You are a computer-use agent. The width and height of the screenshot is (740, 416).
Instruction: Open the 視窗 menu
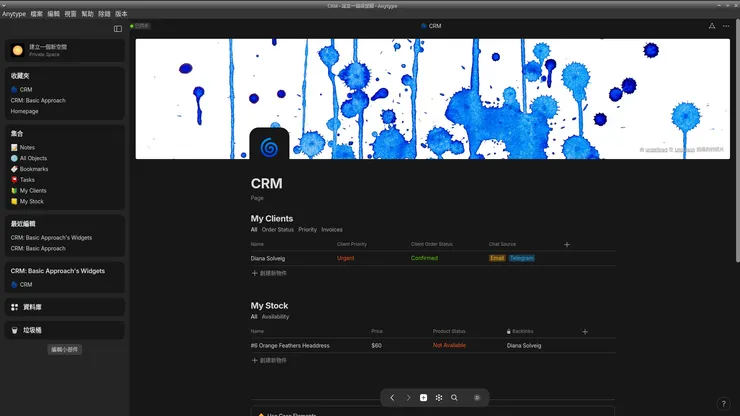(70, 14)
